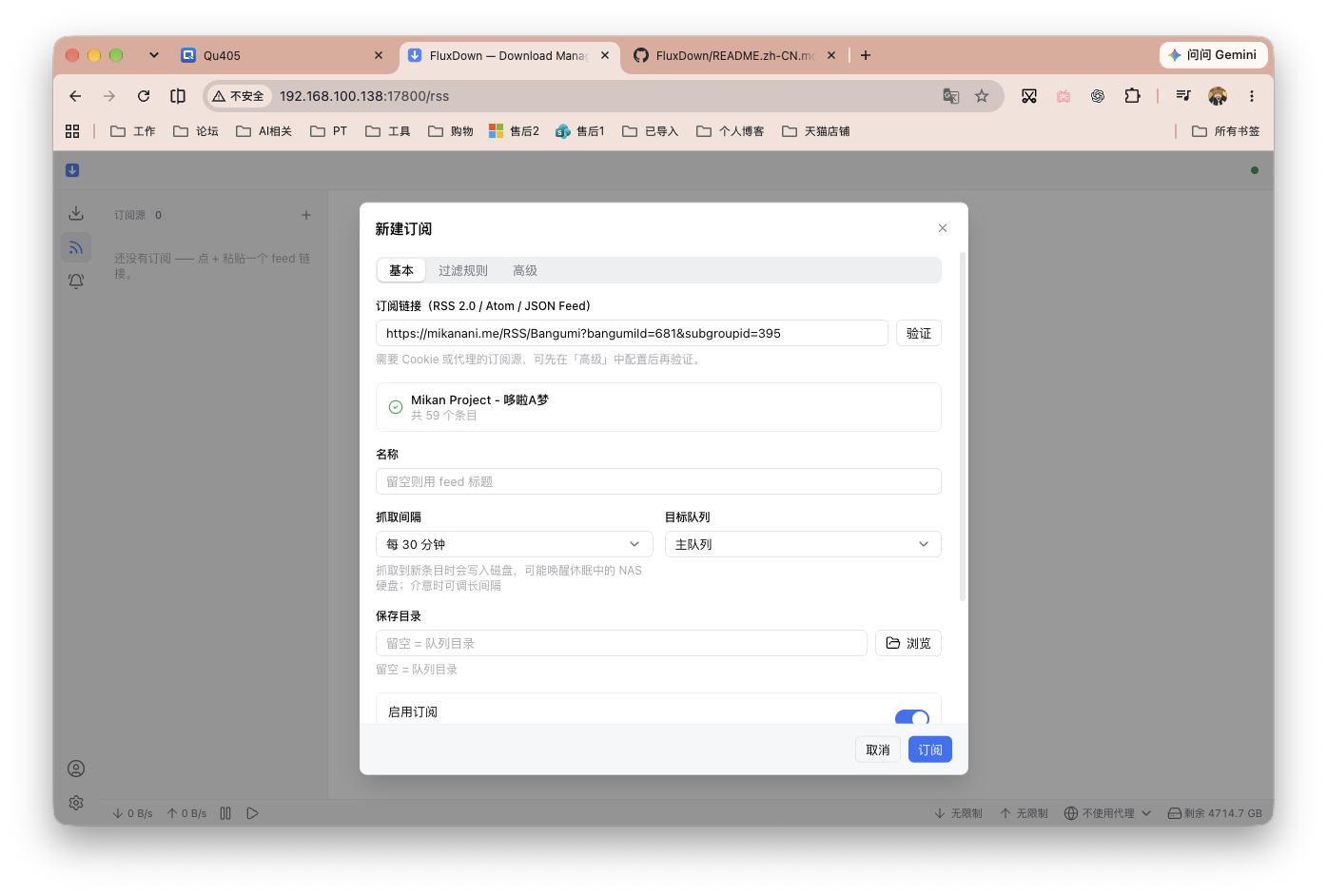Screen dimensions: 1327x896
Task: Click the FluxDown logo icon at top left
Action: pos(72,170)
